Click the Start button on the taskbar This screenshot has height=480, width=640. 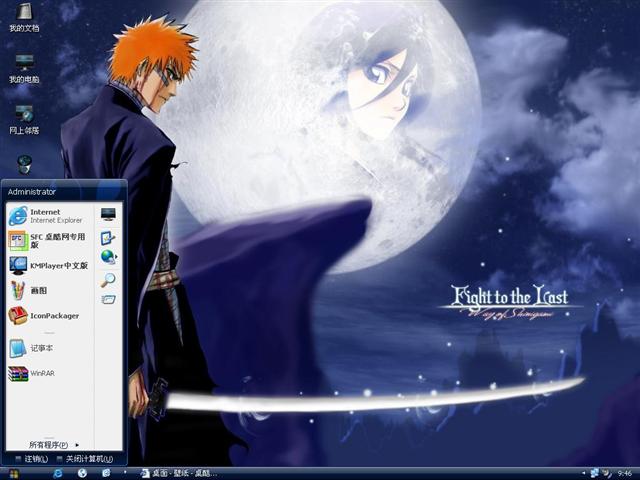pos(13,473)
